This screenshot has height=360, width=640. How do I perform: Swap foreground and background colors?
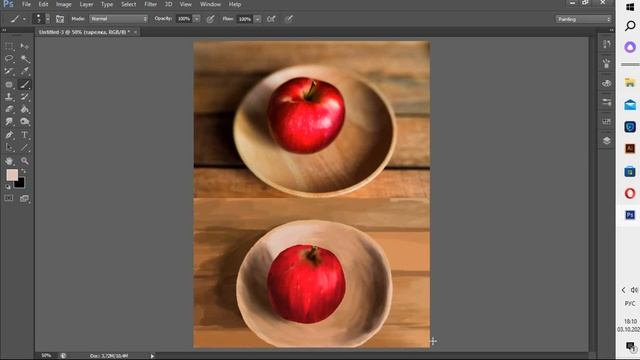[x=23, y=171]
